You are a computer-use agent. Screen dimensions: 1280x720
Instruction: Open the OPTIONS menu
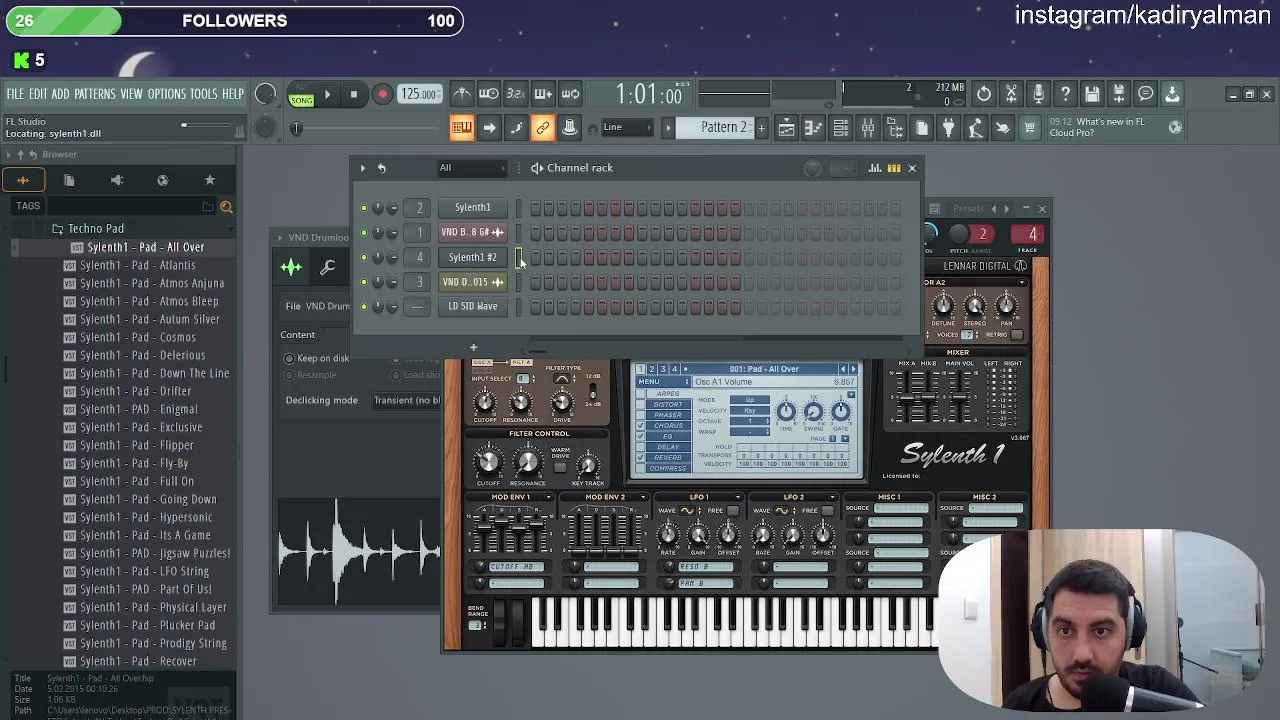point(166,94)
